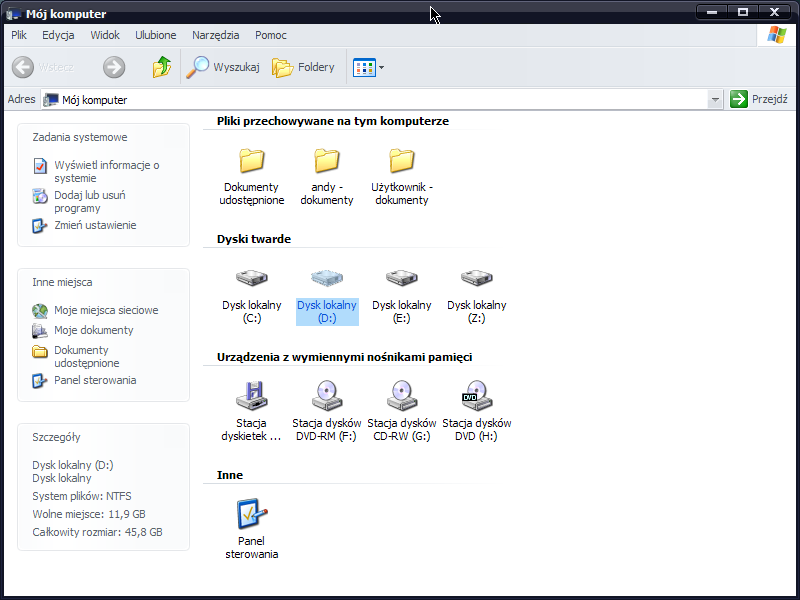Open Moje miejsca sieciowe link

[x=106, y=310]
